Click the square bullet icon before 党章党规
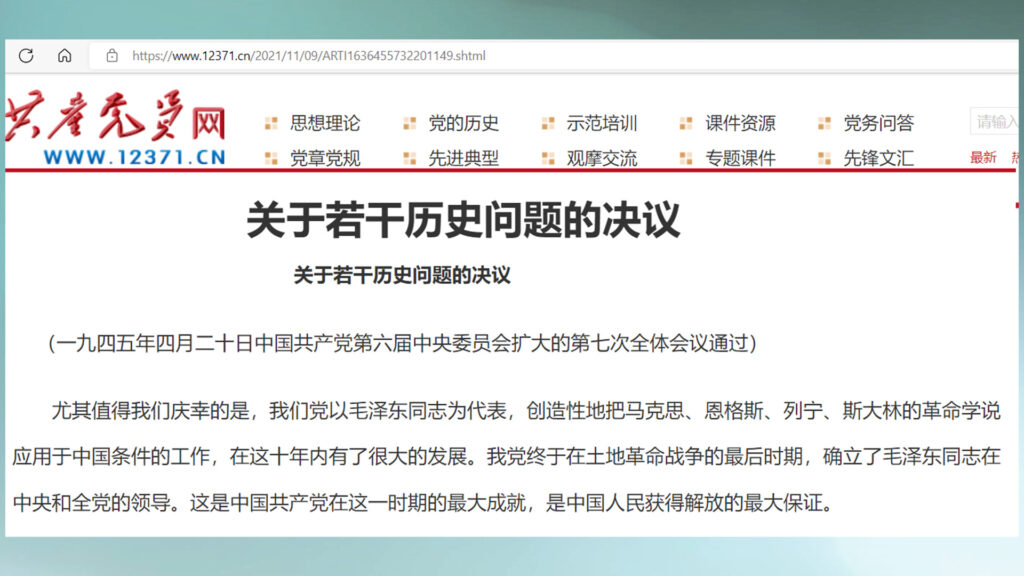Viewport: 1024px width, 576px height. pos(271,158)
